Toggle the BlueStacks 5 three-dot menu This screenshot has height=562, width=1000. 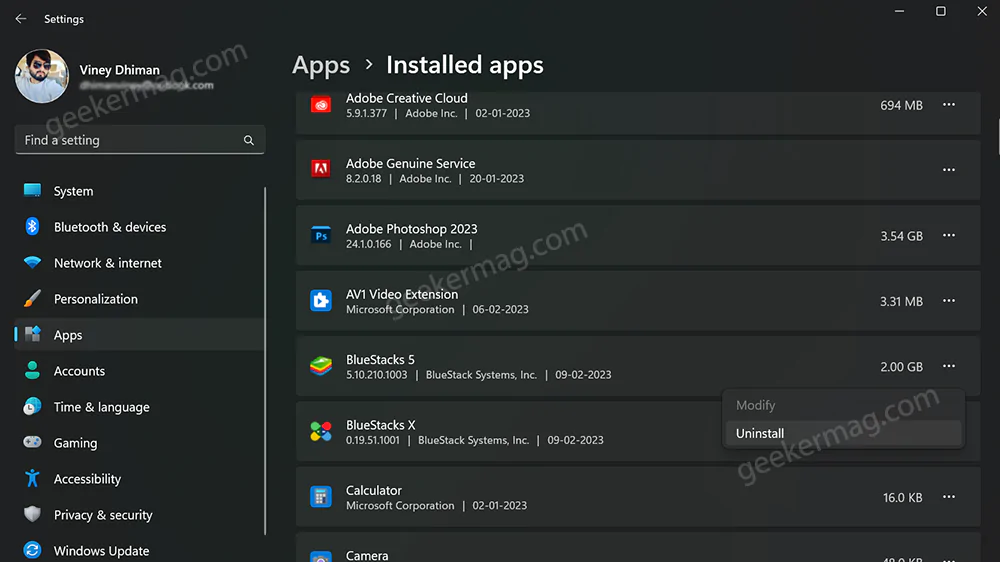point(949,366)
